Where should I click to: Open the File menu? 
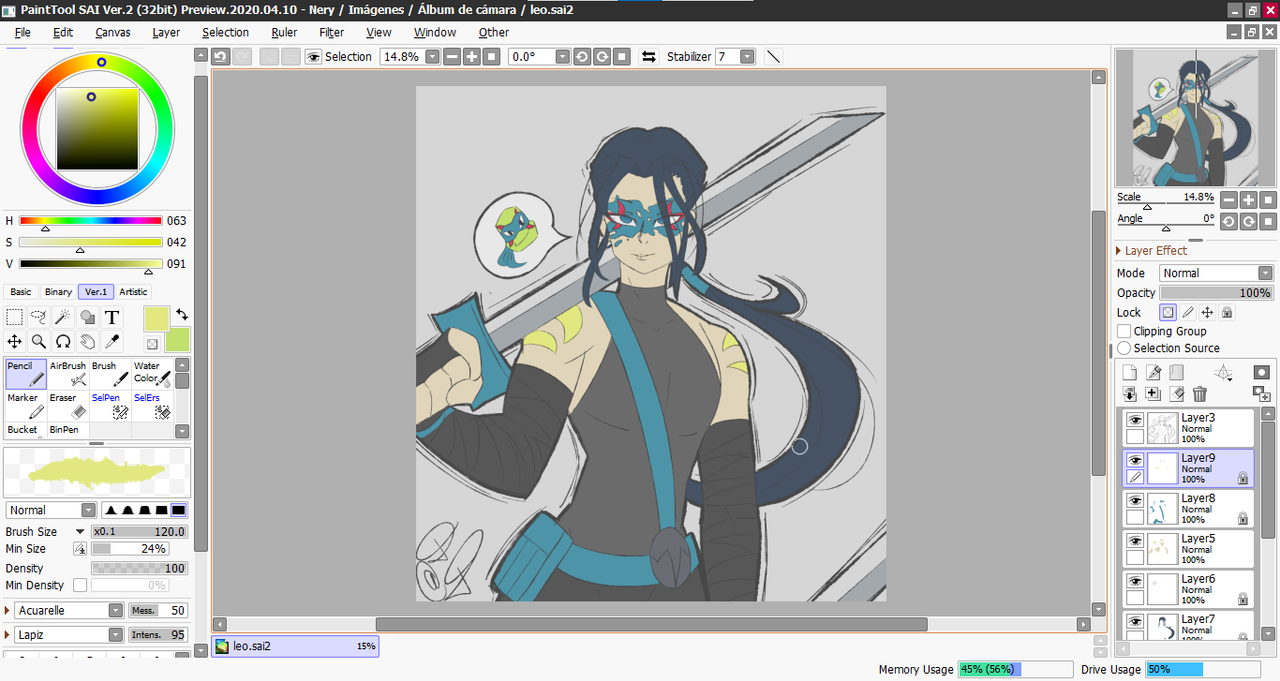22,32
